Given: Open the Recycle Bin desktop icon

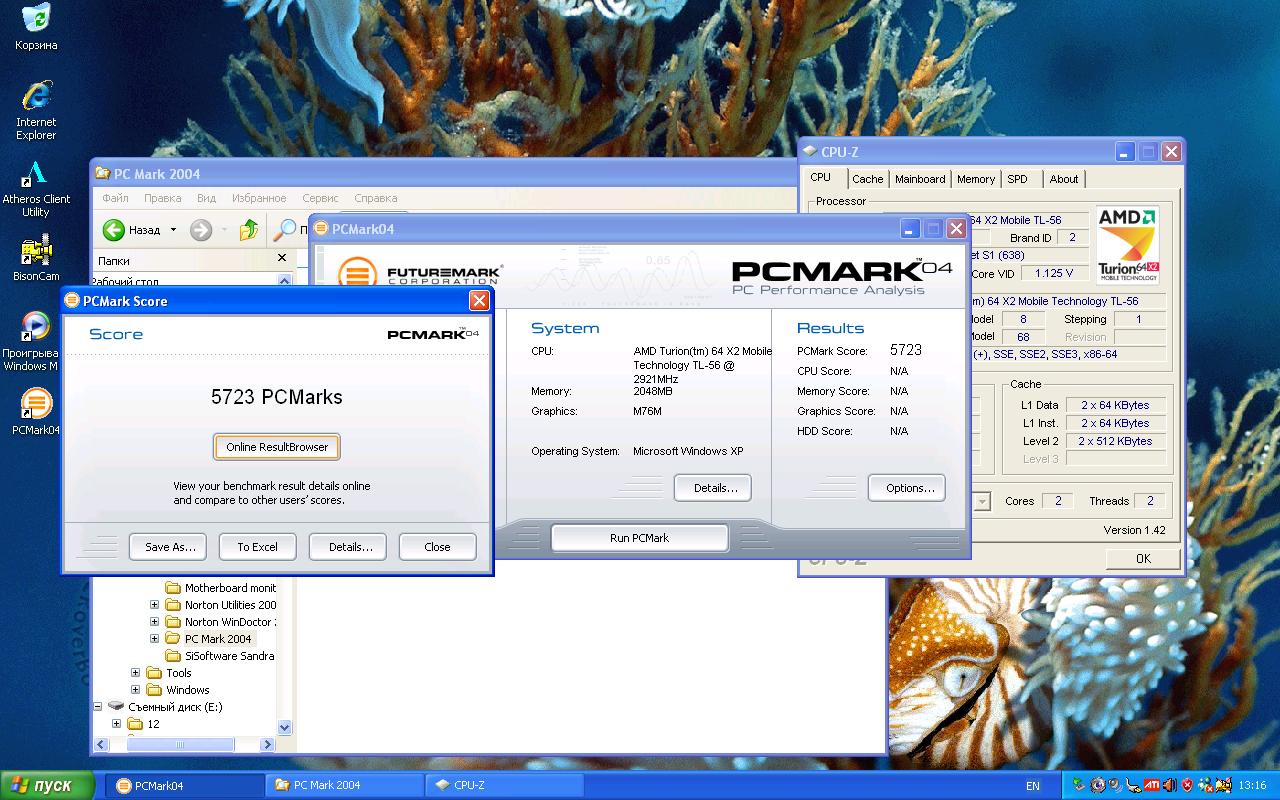Looking at the screenshot, I should pos(36,18).
